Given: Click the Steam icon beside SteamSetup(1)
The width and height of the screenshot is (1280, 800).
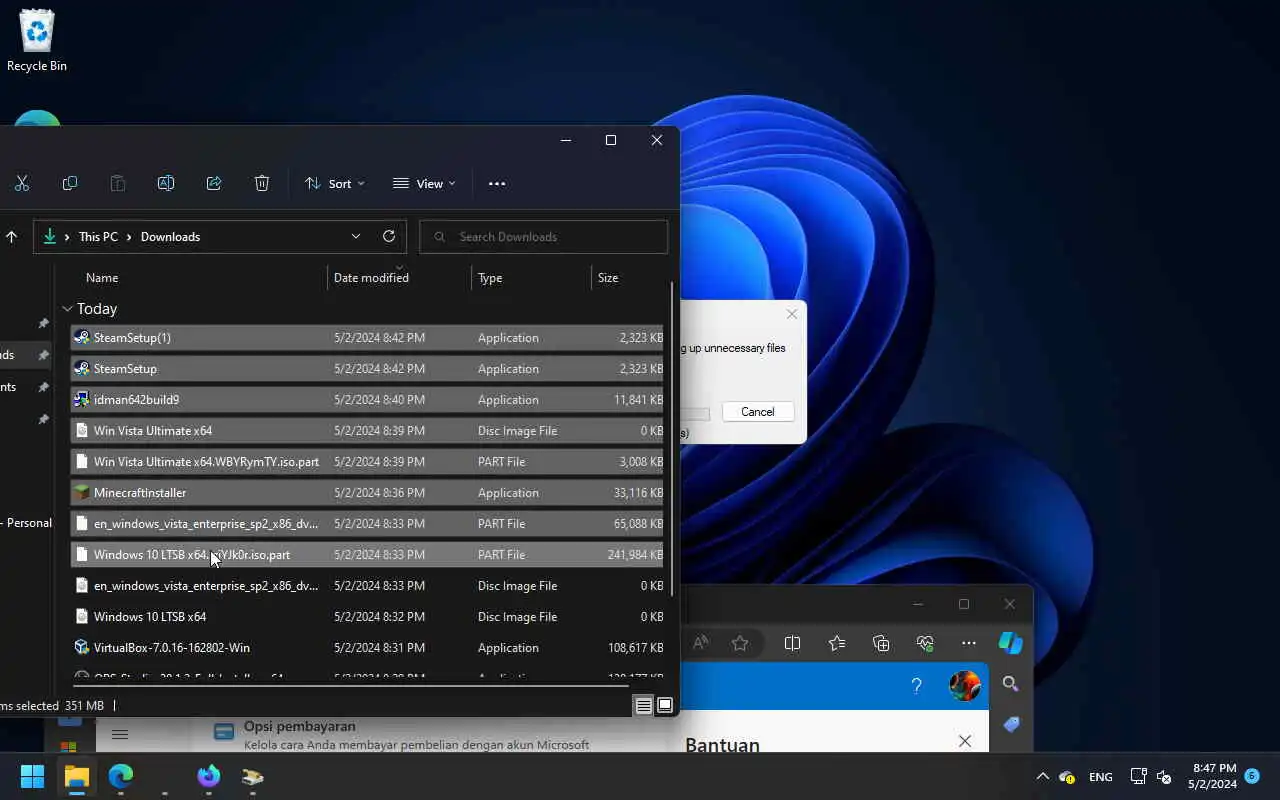Looking at the screenshot, I should (82, 338).
